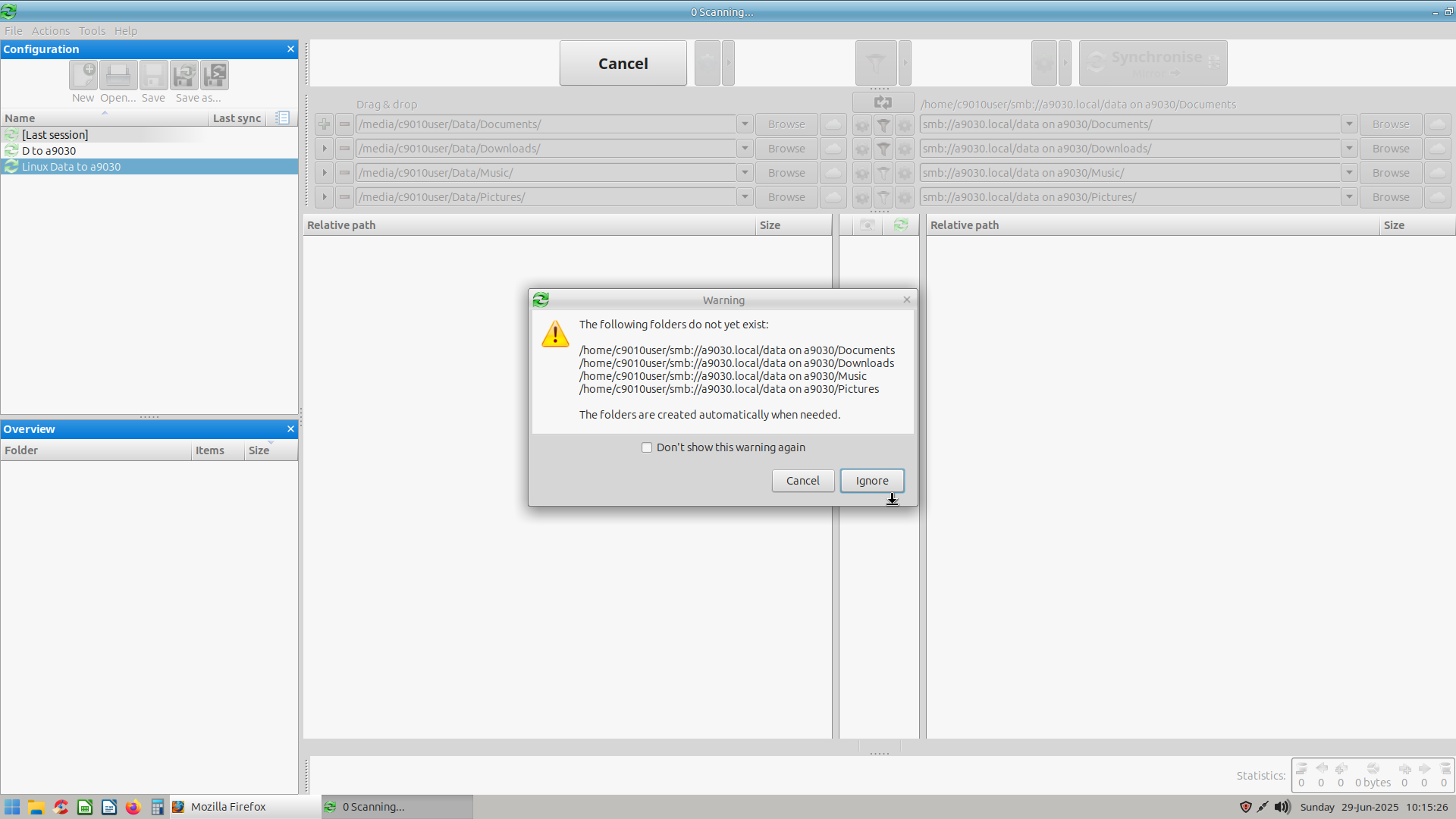Add a folder pair with plus icon

click(325, 124)
